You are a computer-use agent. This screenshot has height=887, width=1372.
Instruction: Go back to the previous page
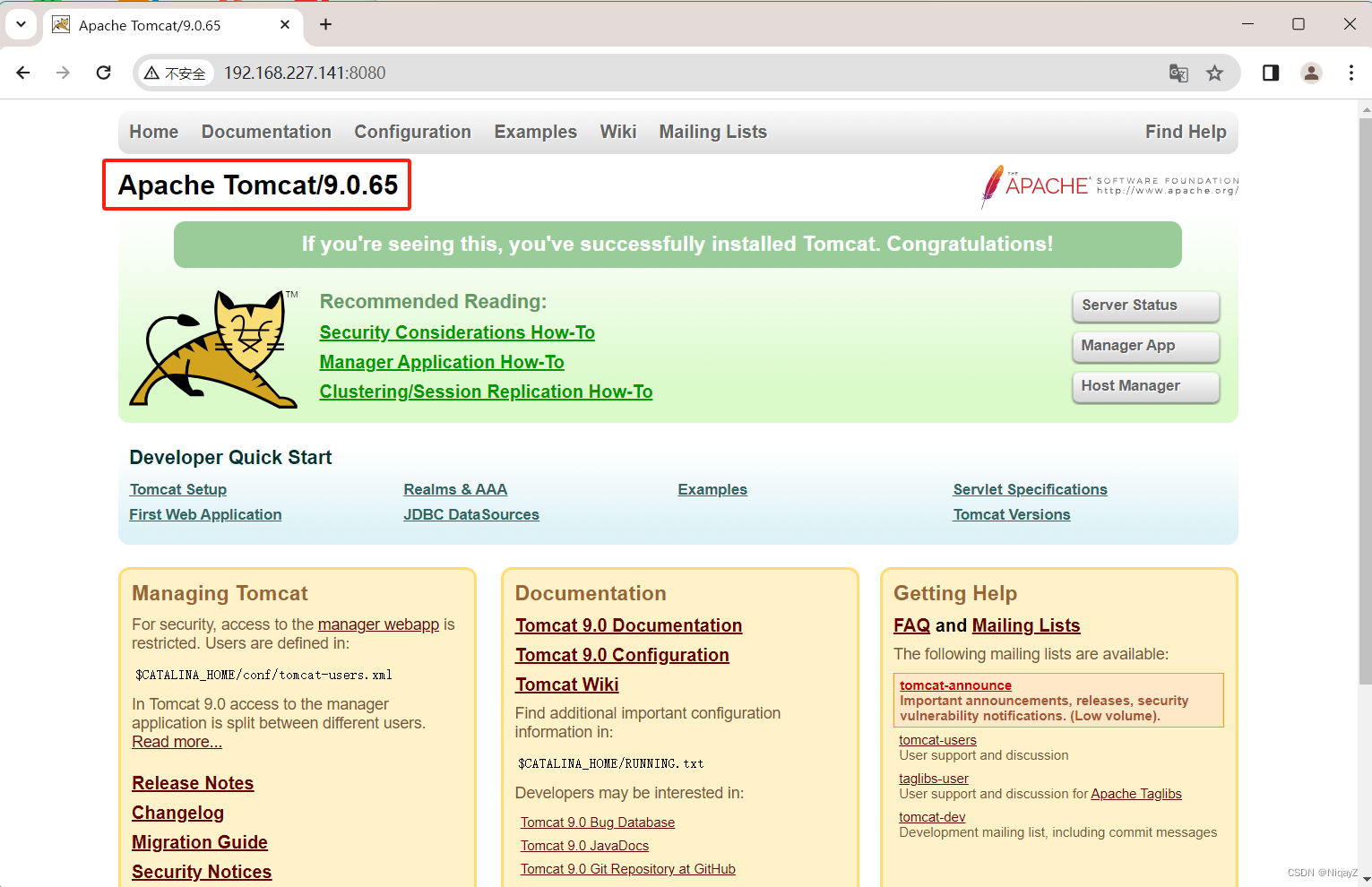(x=23, y=73)
